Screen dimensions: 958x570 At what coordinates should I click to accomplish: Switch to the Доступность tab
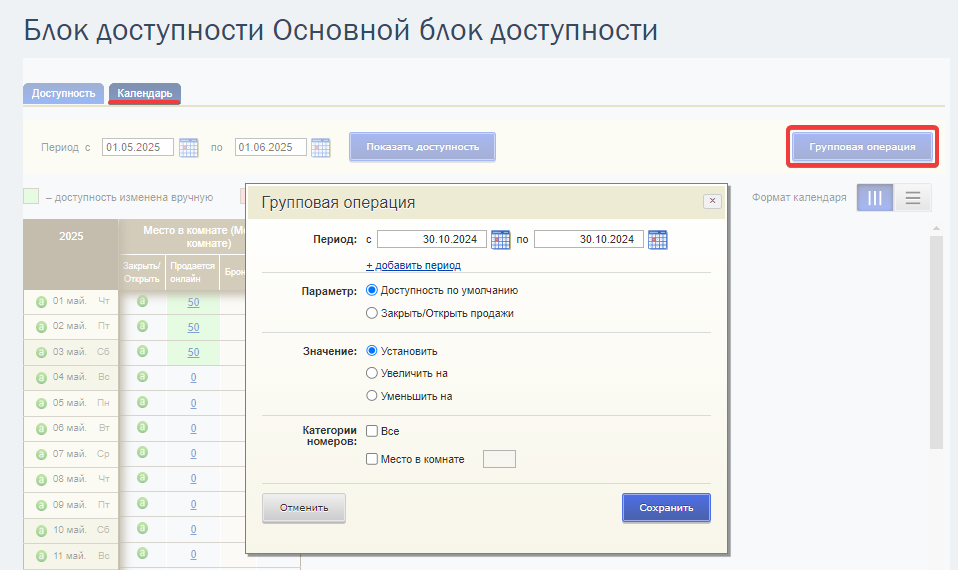tap(64, 93)
